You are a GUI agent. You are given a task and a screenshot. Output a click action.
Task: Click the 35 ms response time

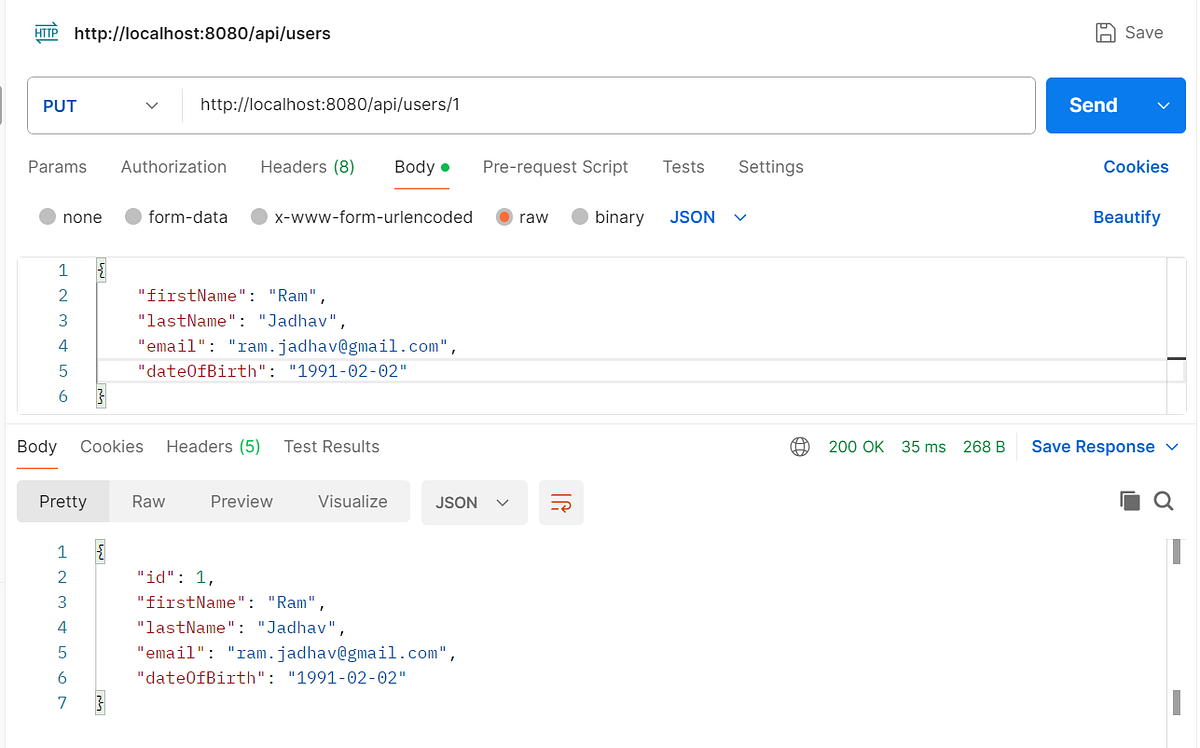pyautogui.click(x=923, y=447)
